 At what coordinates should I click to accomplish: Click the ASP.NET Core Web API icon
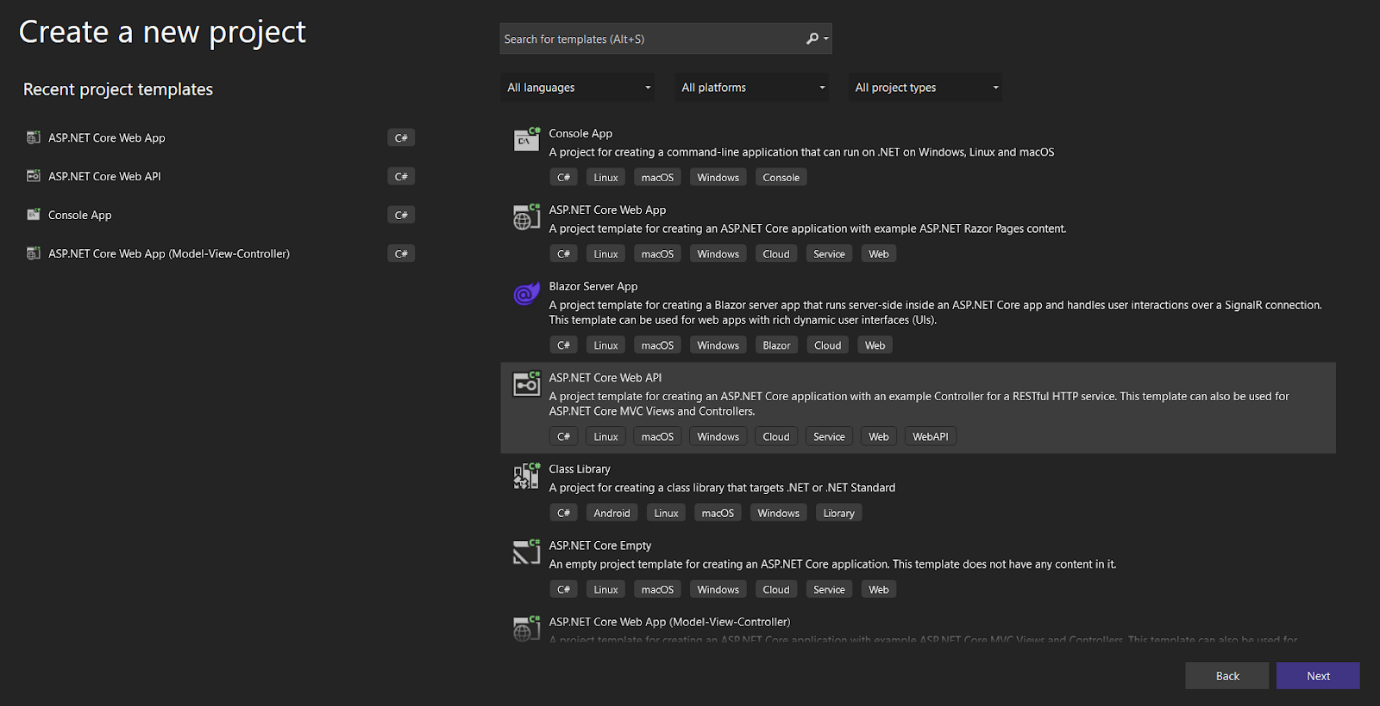point(527,384)
